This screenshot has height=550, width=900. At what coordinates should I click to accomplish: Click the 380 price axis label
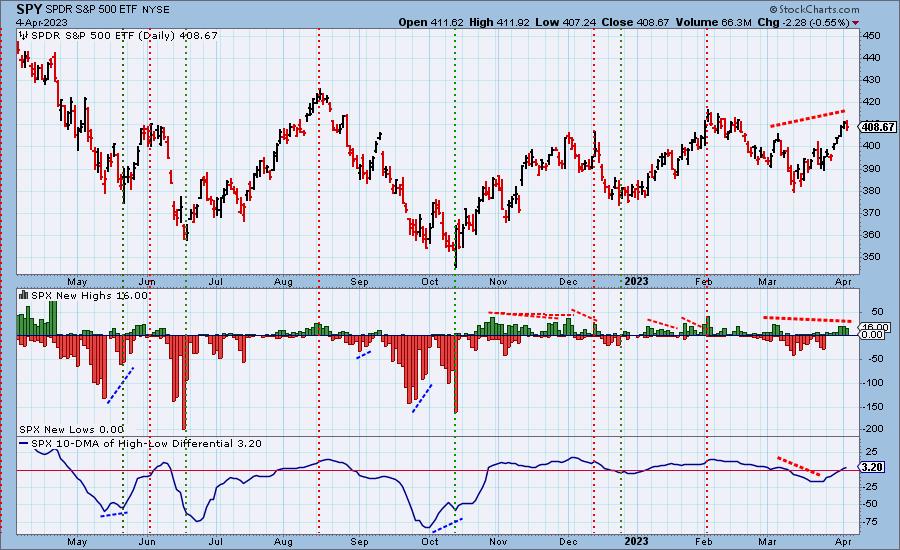[x=871, y=191]
